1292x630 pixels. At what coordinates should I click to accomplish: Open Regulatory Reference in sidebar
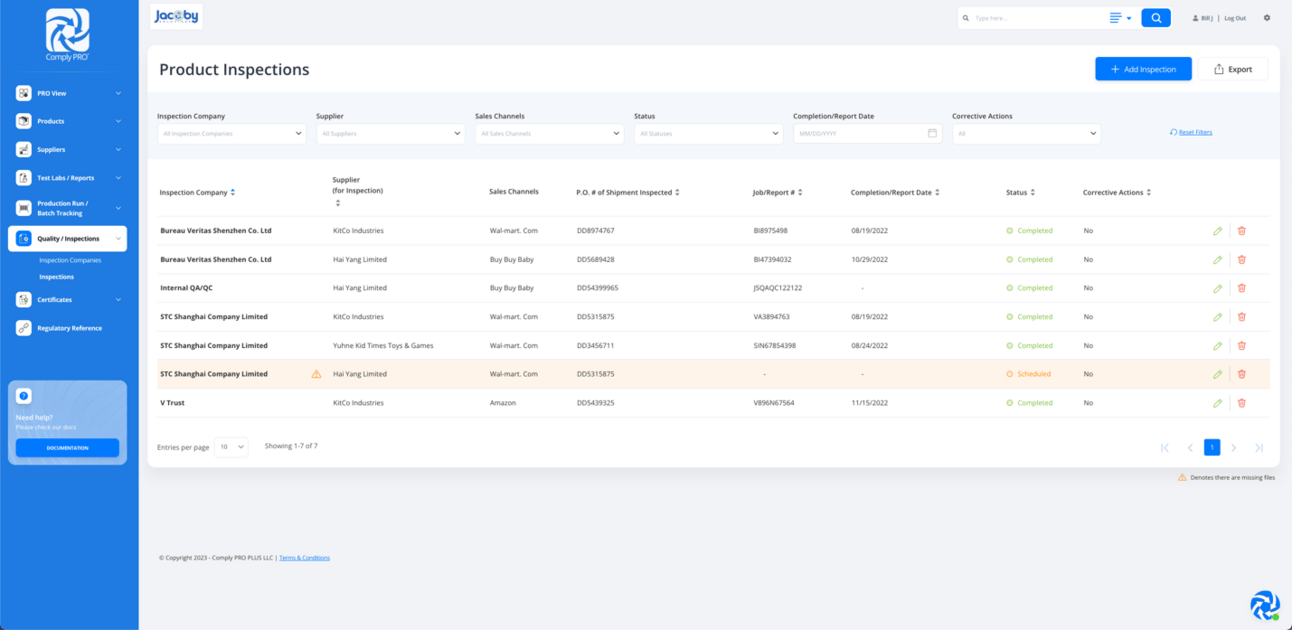click(67, 328)
